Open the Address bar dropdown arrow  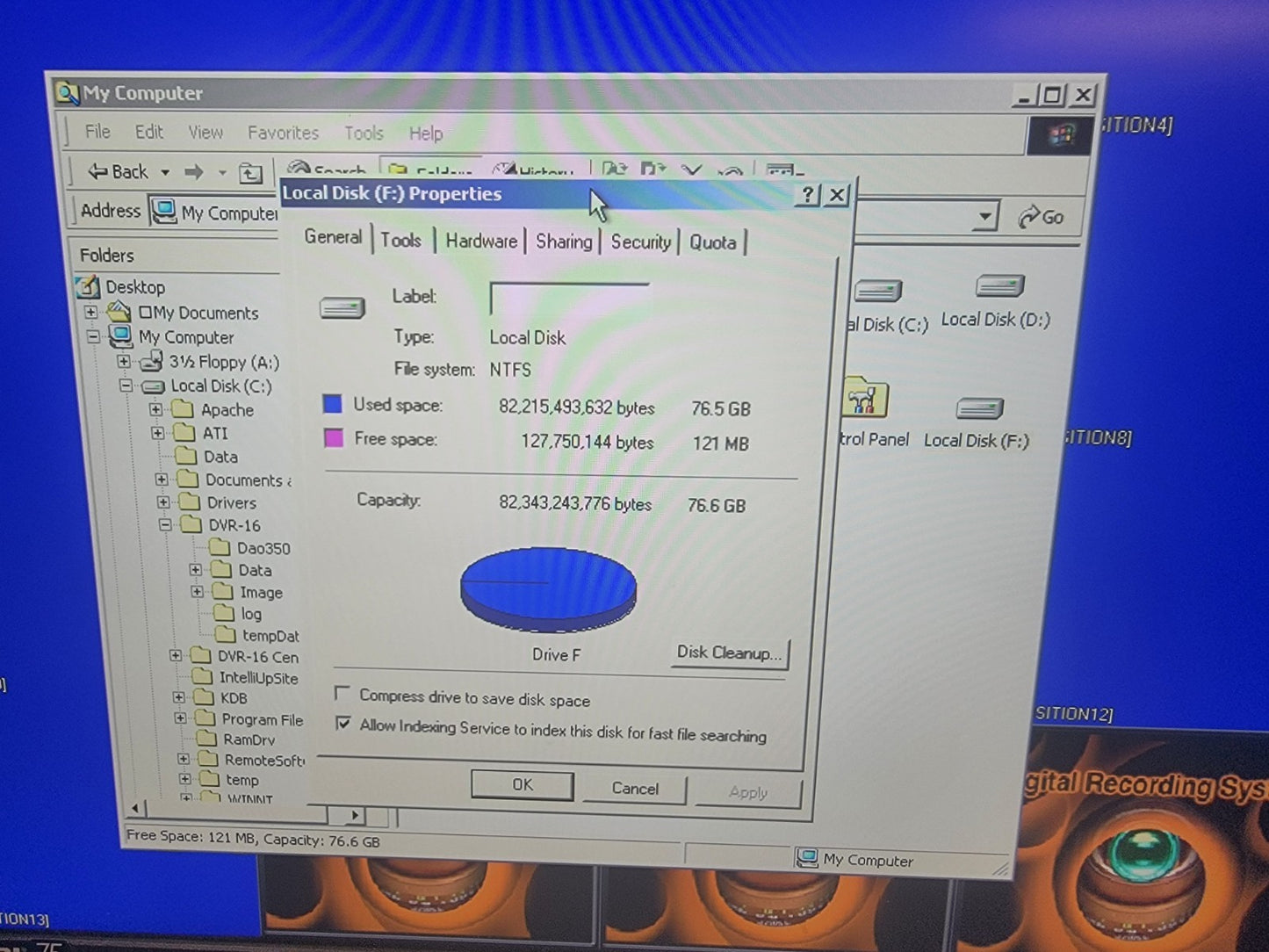tap(985, 215)
